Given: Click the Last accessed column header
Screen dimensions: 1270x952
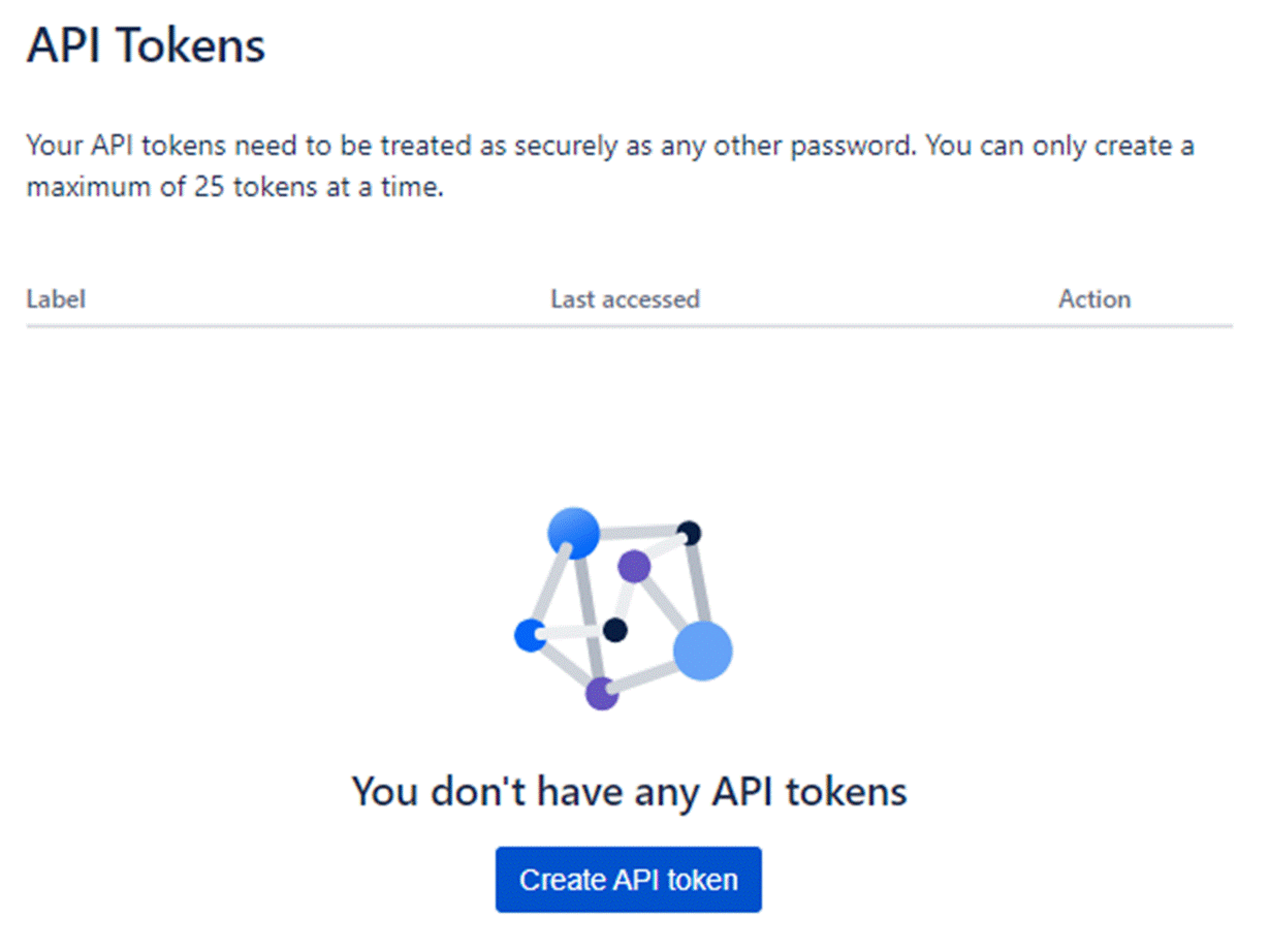Looking at the screenshot, I should coord(625,299).
